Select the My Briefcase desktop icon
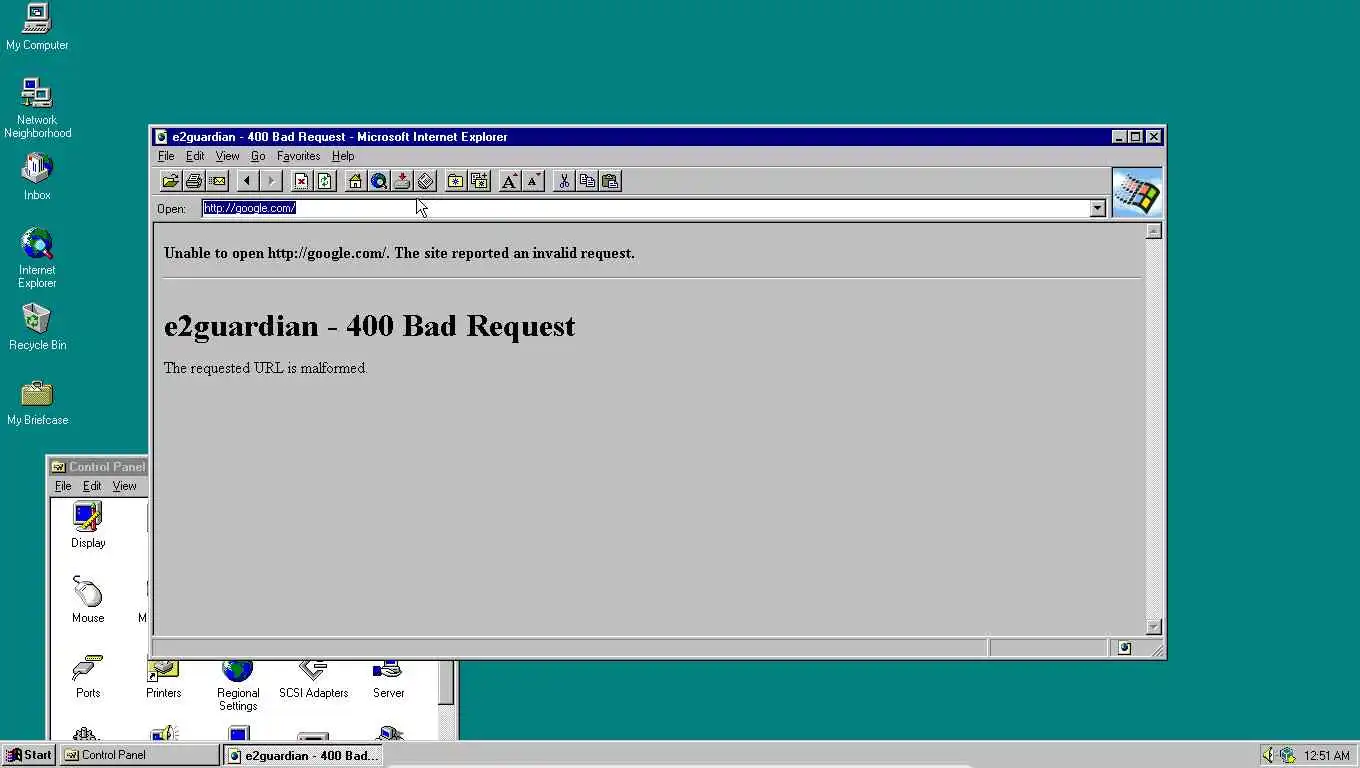 coord(37,402)
